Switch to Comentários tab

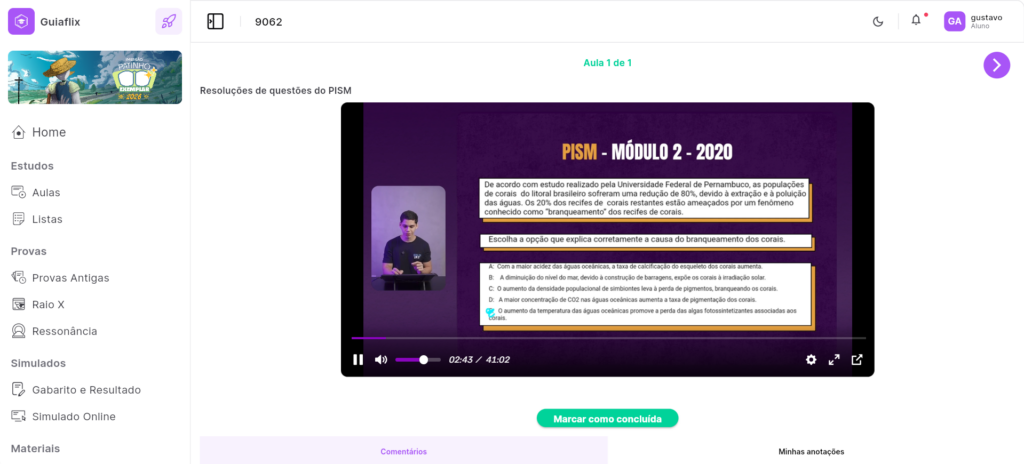pos(403,451)
